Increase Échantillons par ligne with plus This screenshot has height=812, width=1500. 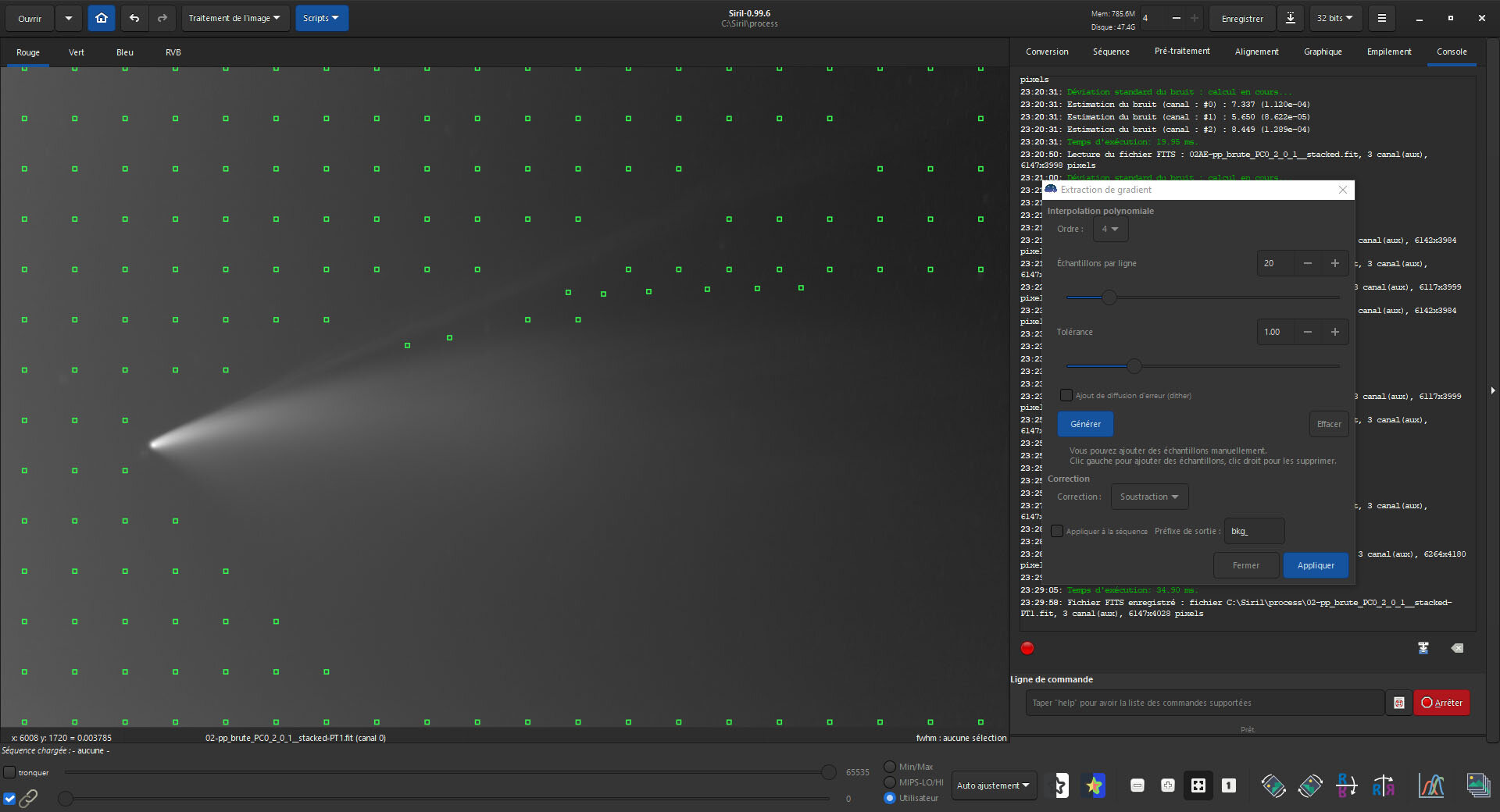click(1335, 263)
